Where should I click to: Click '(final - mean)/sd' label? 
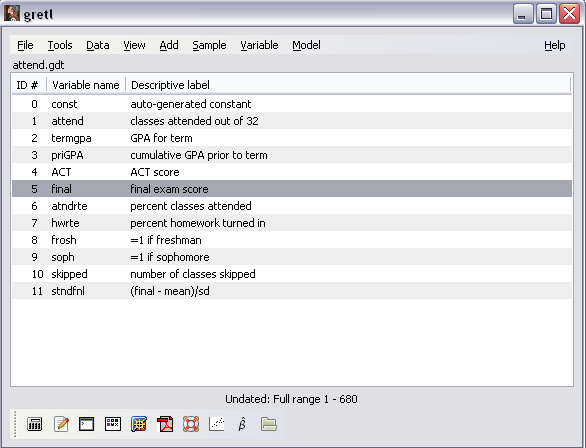click(x=170, y=291)
